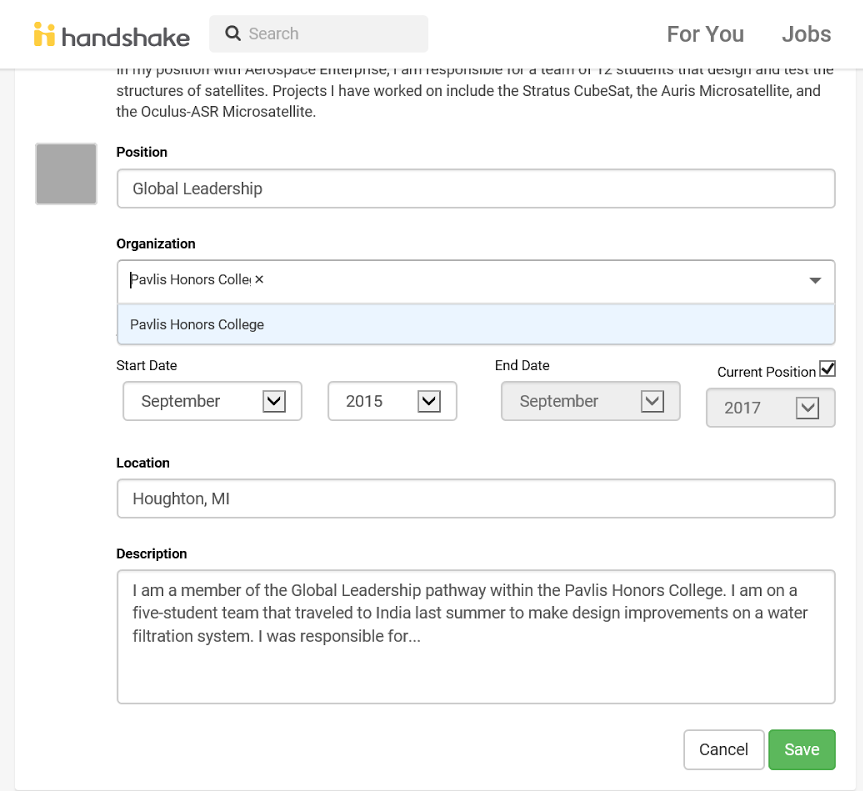Open Start Date year 2015 dropdown

tap(392, 401)
